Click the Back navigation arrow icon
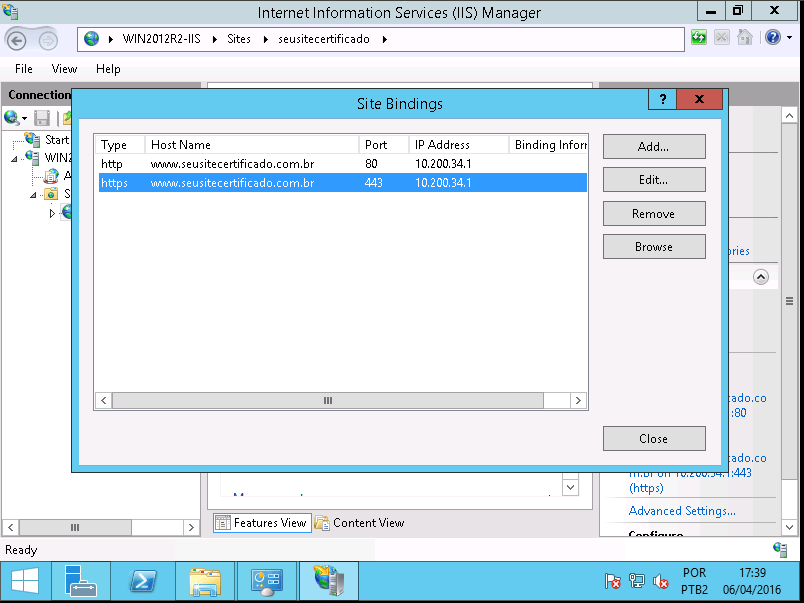Screen dimensions: 804x603 click(16, 41)
